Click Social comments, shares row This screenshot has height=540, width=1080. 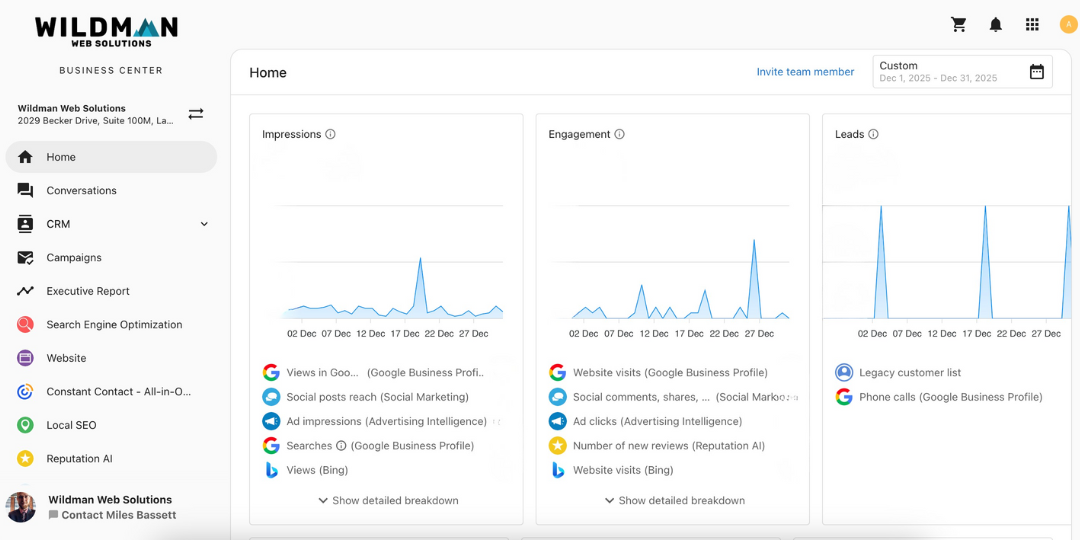click(672, 397)
